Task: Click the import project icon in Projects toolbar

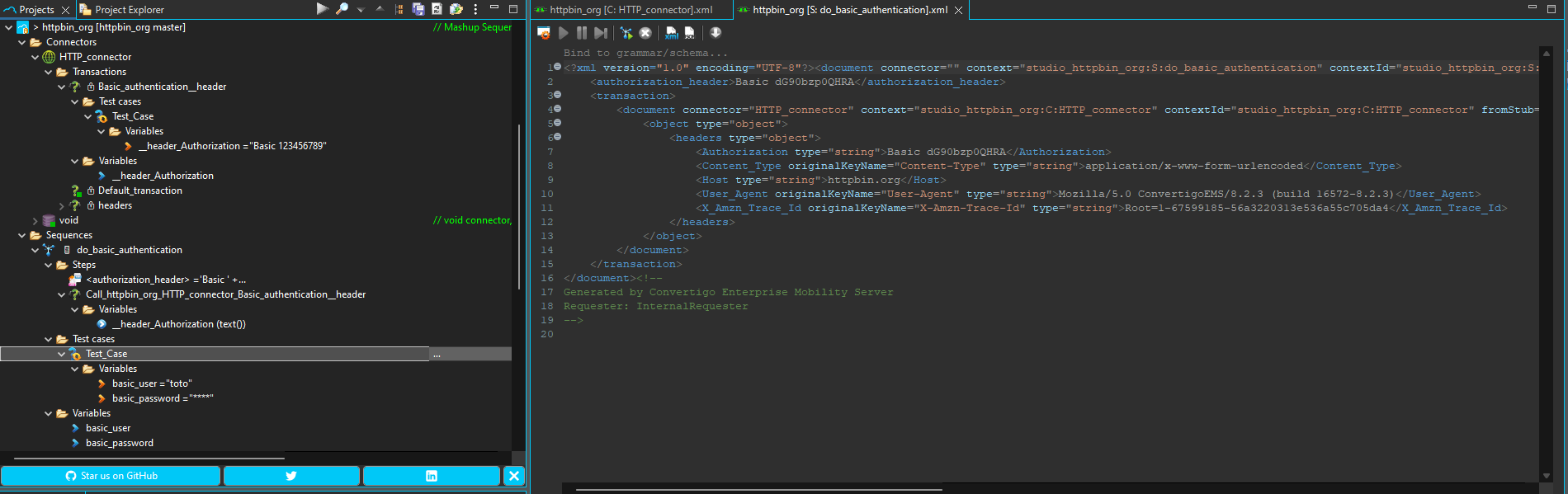Action: point(456,9)
